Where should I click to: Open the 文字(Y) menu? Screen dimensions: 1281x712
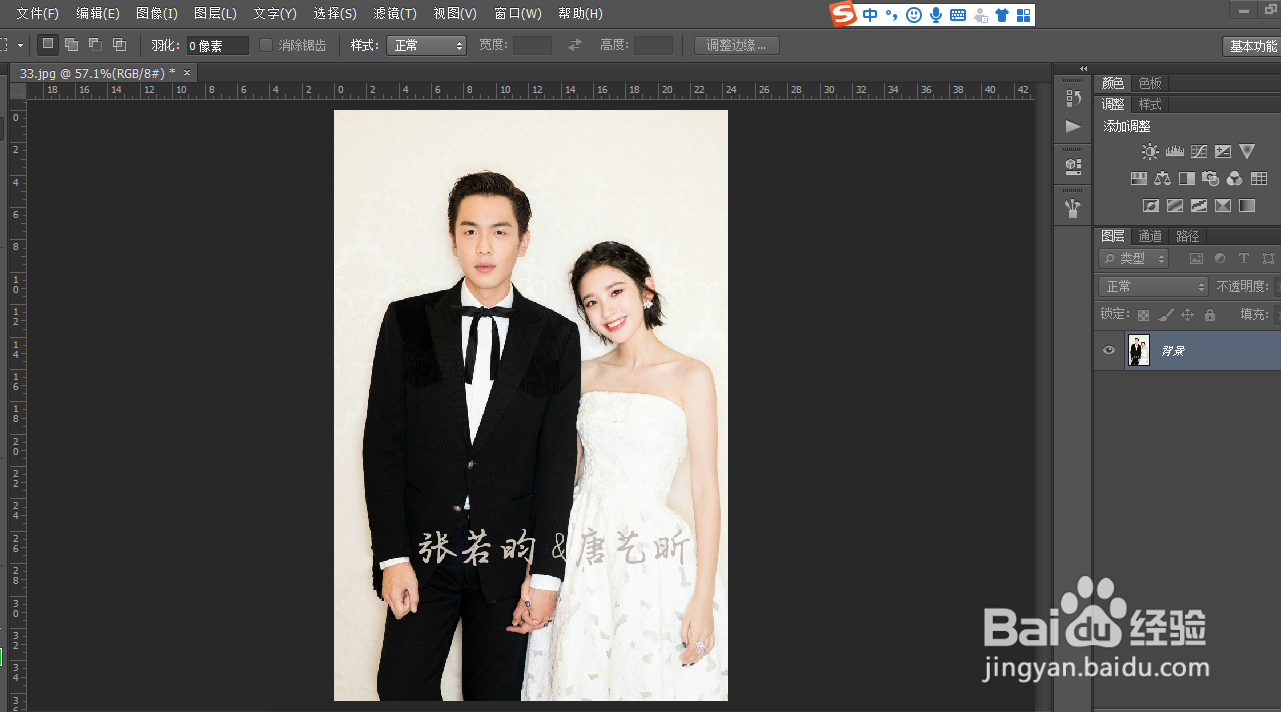[x=275, y=14]
